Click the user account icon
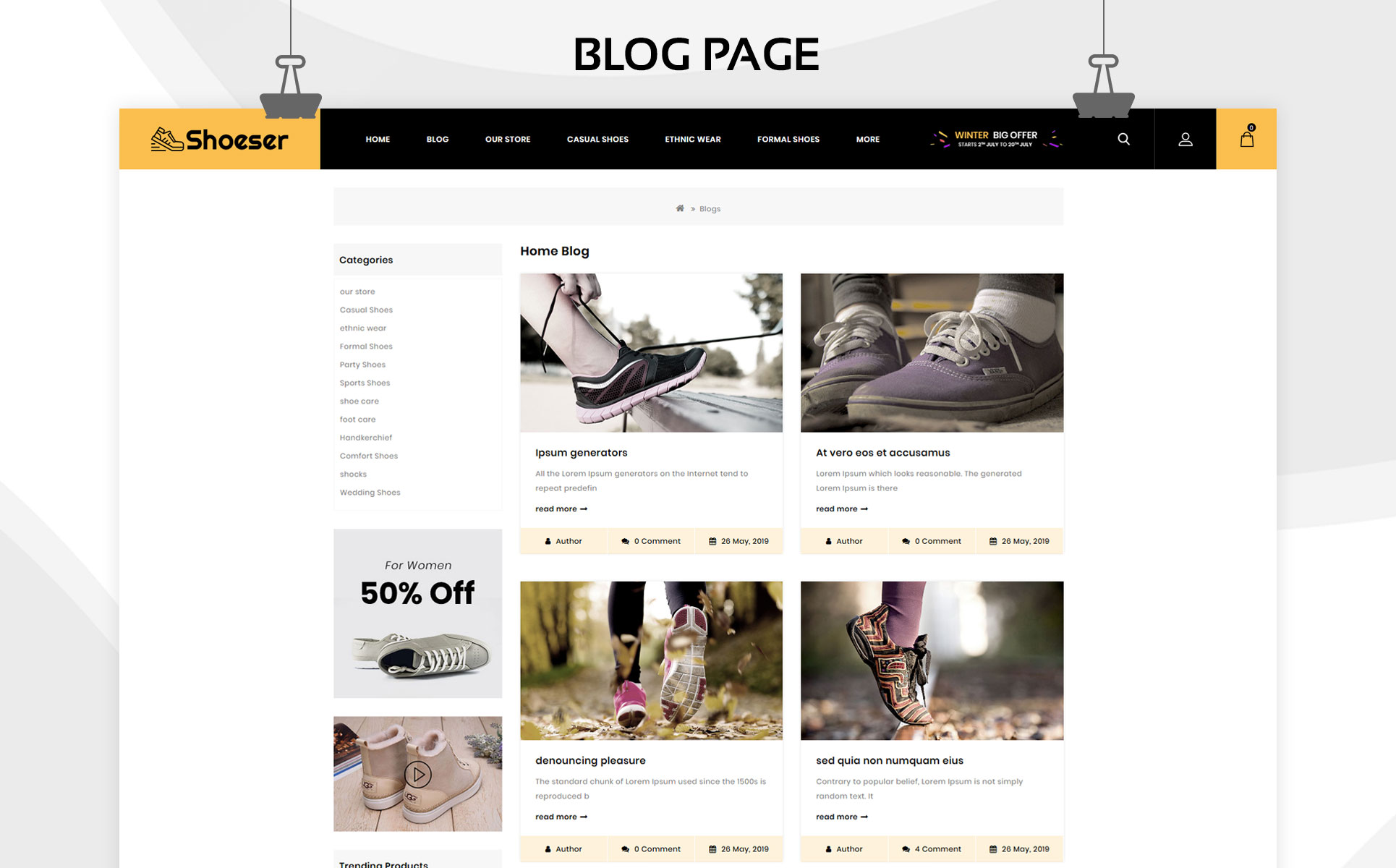1396x868 pixels. pyautogui.click(x=1185, y=139)
